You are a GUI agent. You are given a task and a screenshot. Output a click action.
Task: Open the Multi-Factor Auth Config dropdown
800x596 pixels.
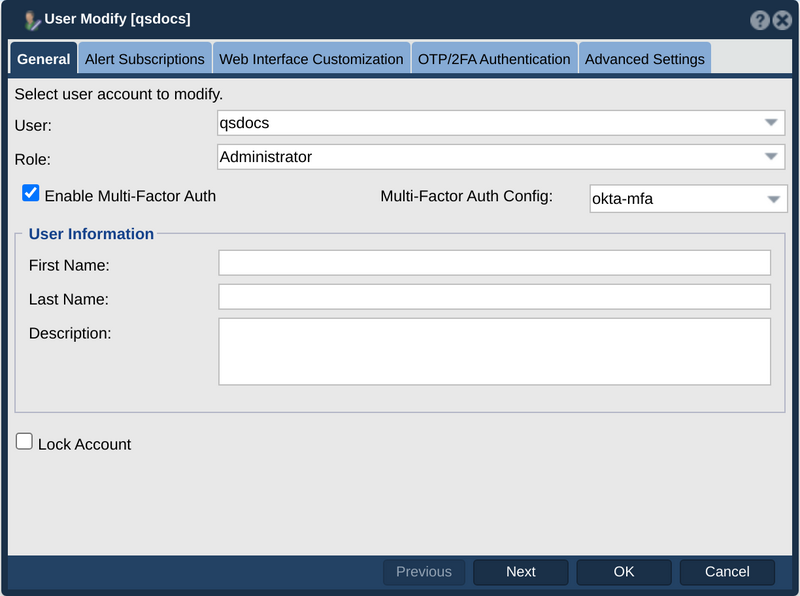pyautogui.click(x=688, y=198)
